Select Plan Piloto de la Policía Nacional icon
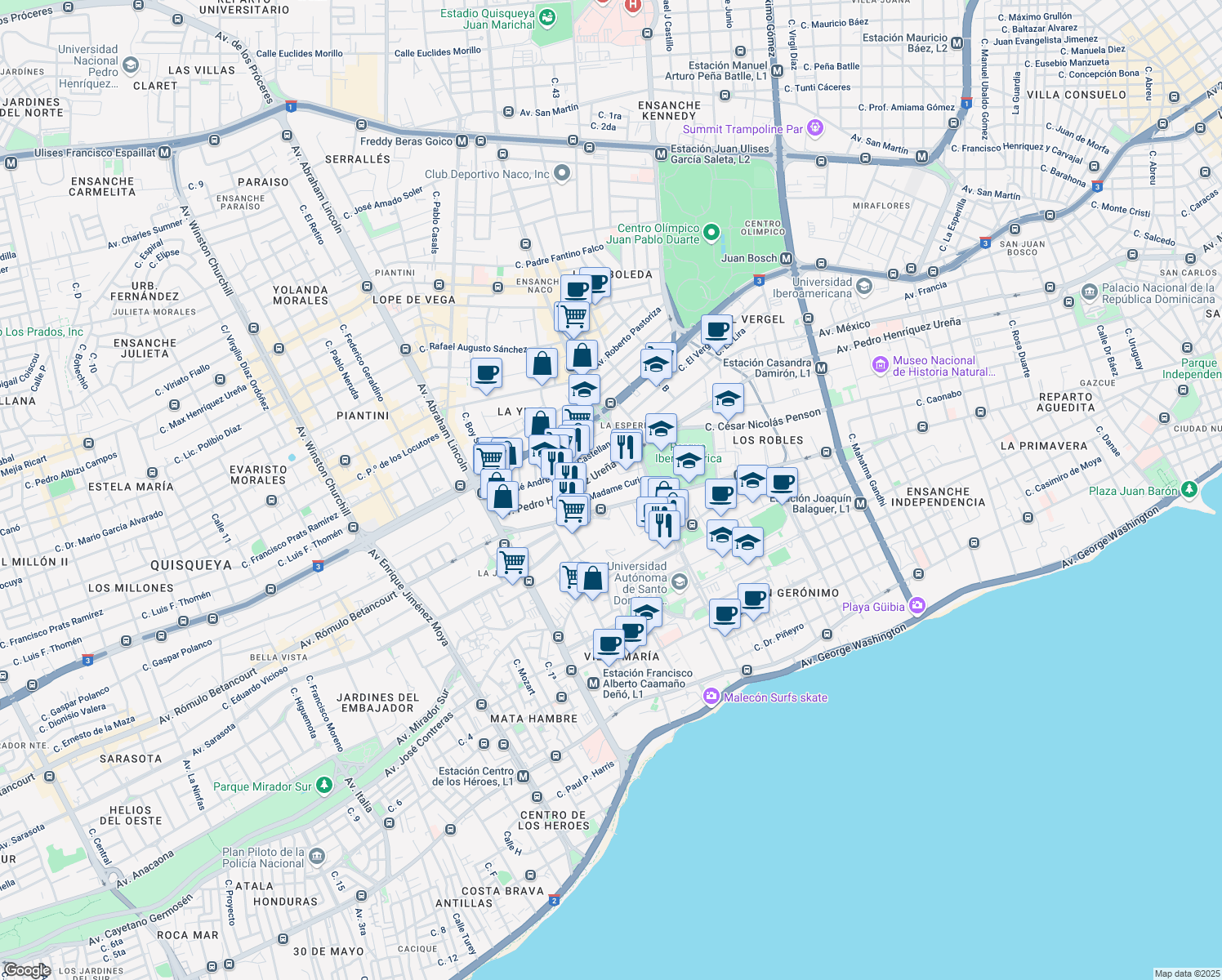 317,857
